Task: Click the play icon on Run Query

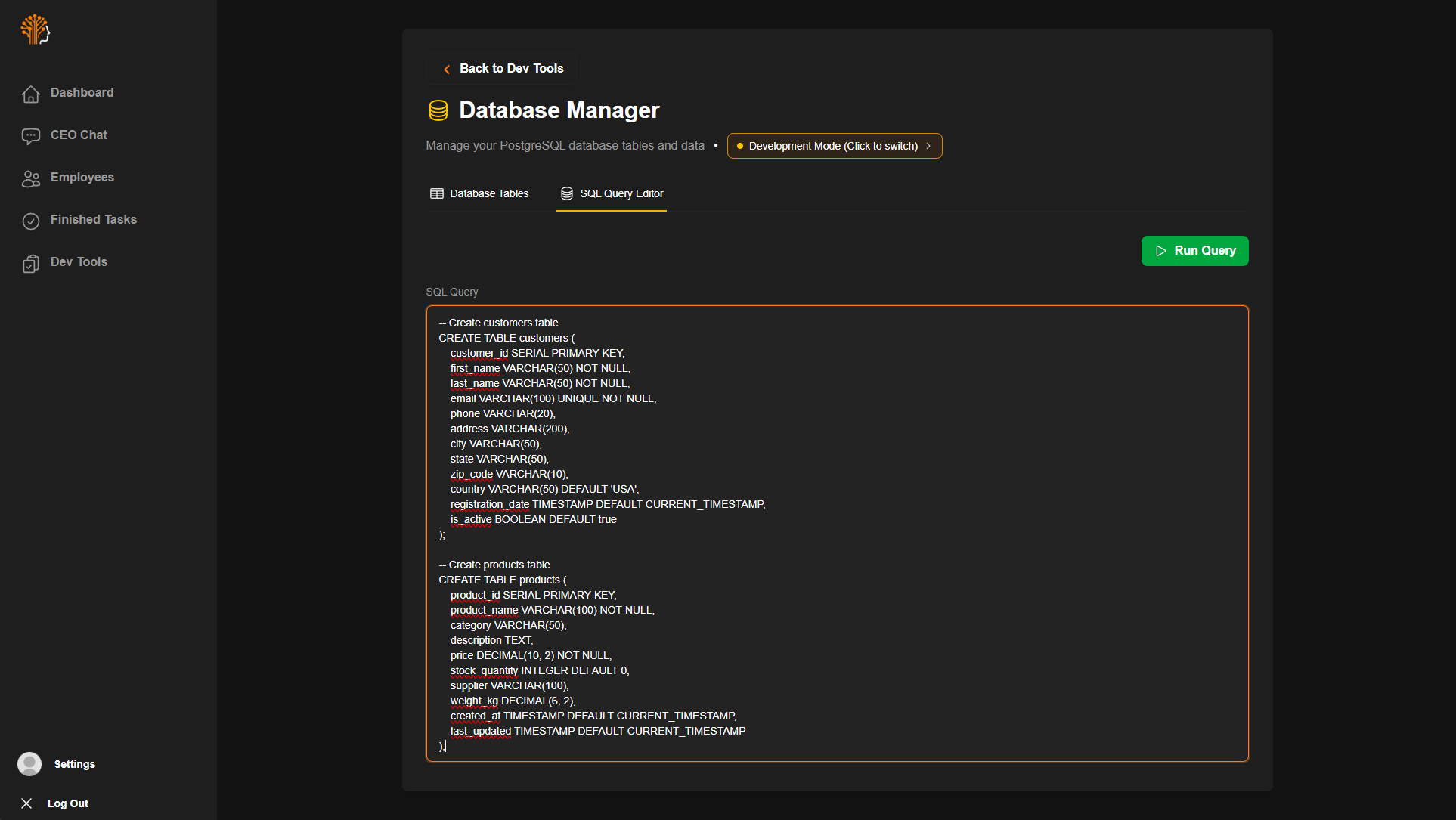Action: click(x=1161, y=251)
